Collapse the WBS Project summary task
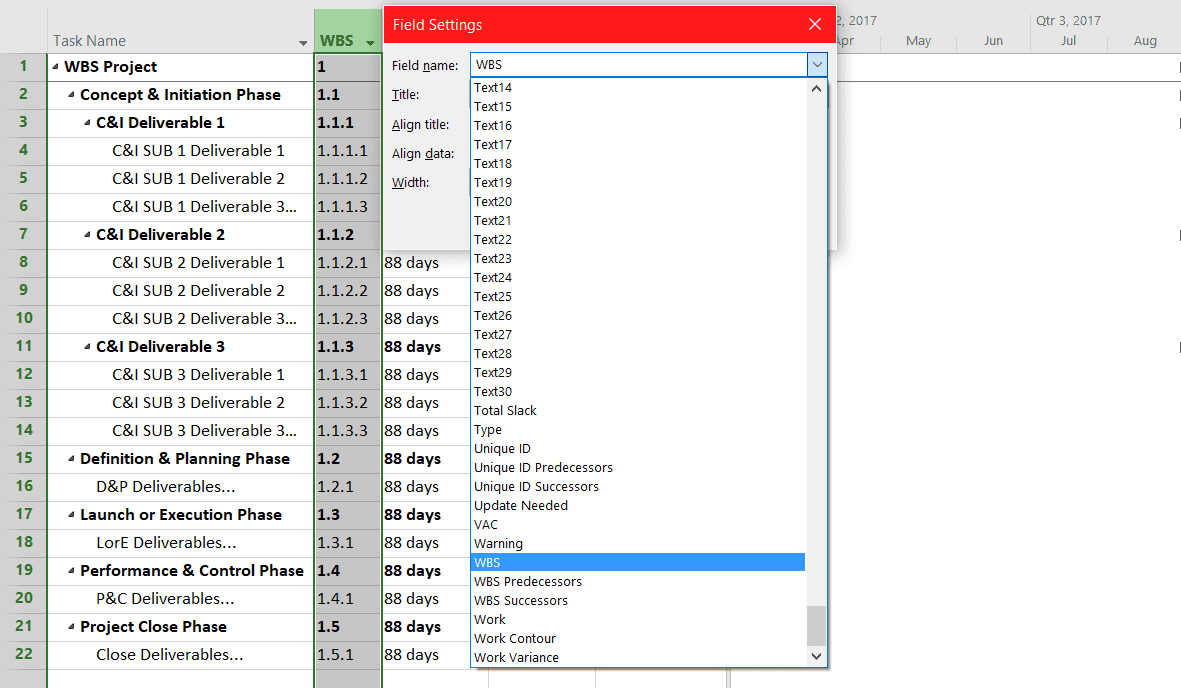The width and height of the screenshot is (1181, 688). tap(55, 66)
